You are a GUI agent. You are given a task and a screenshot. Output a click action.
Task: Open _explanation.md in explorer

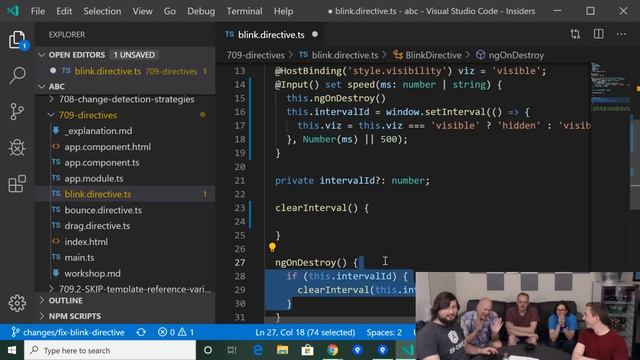tap(98, 131)
